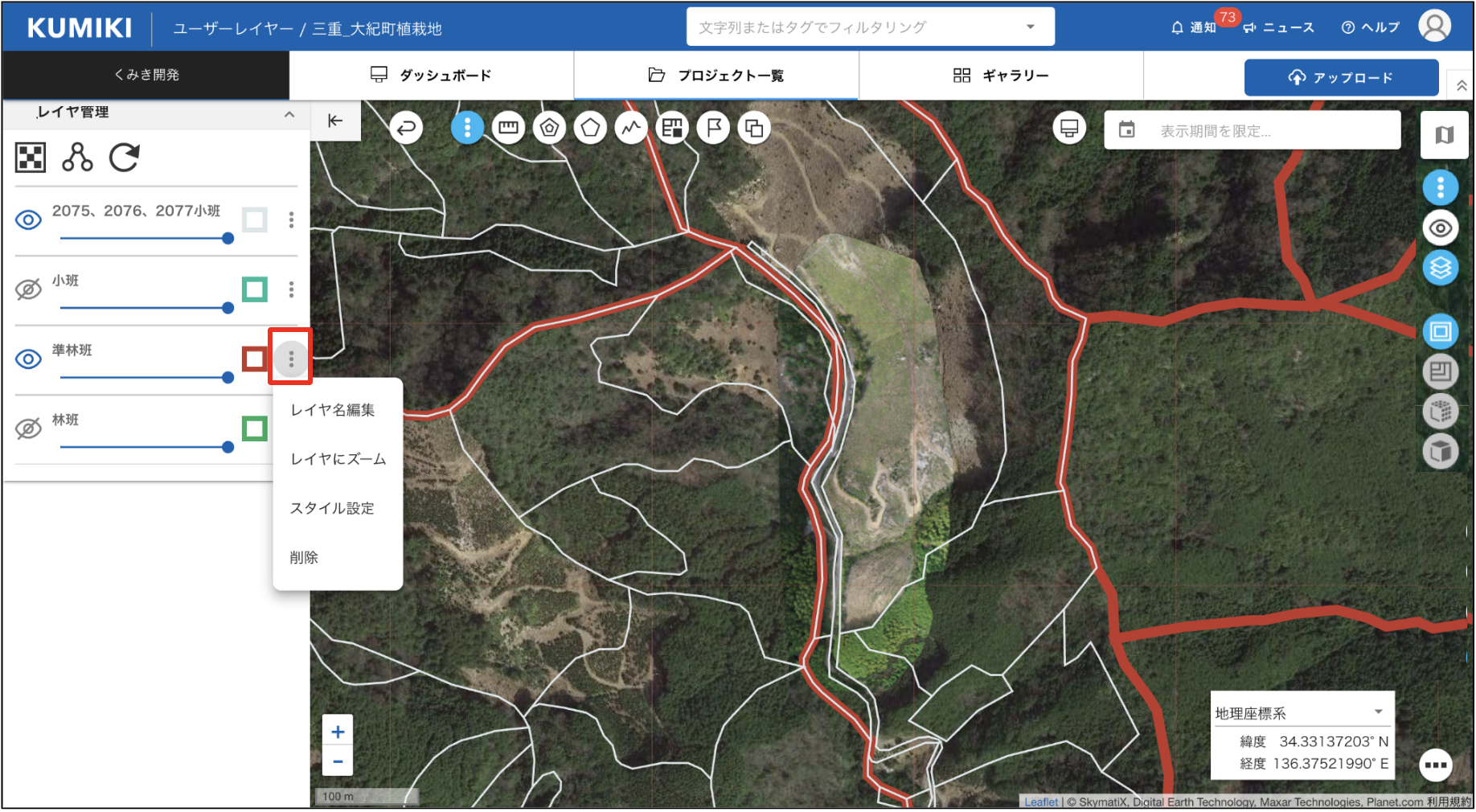
Task: Show the hidden 小班 layer
Action: pos(29,289)
